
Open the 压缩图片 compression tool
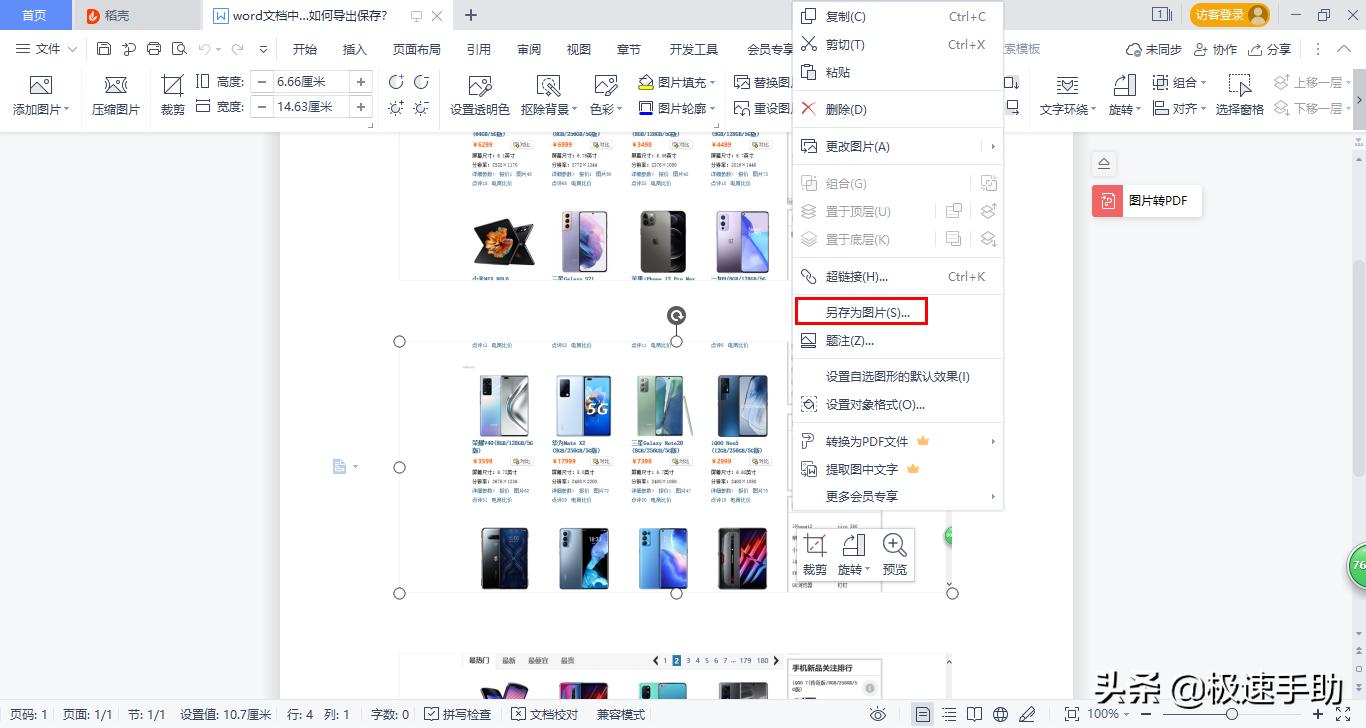pos(115,95)
